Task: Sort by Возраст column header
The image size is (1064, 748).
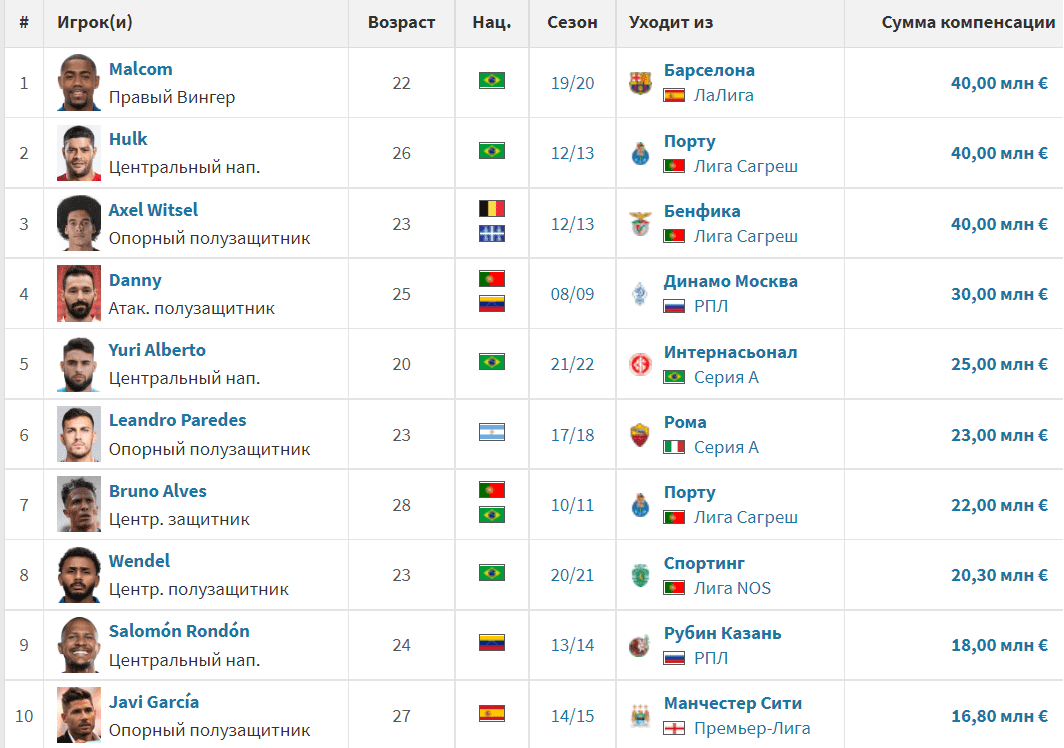Action: [401, 22]
